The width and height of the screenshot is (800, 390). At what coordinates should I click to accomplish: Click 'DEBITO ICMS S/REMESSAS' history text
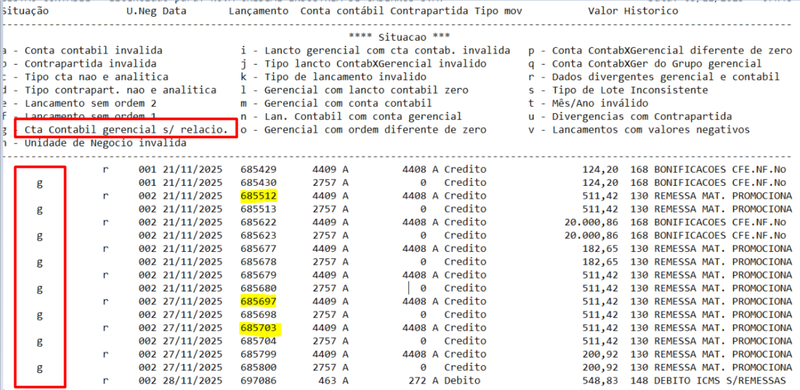(x=720, y=381)
